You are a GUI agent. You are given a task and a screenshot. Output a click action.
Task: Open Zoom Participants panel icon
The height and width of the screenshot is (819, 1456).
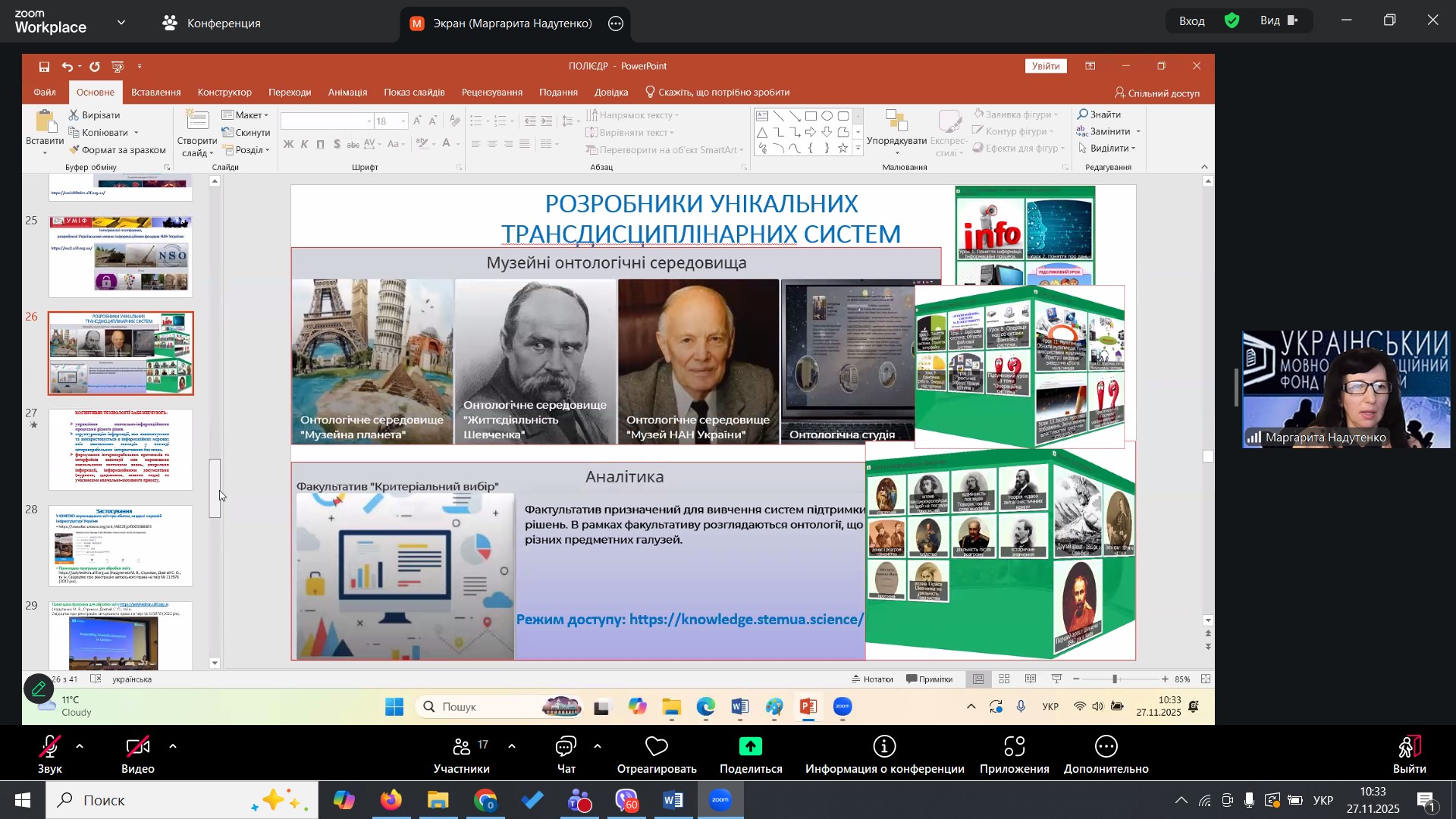click(462, 748)
